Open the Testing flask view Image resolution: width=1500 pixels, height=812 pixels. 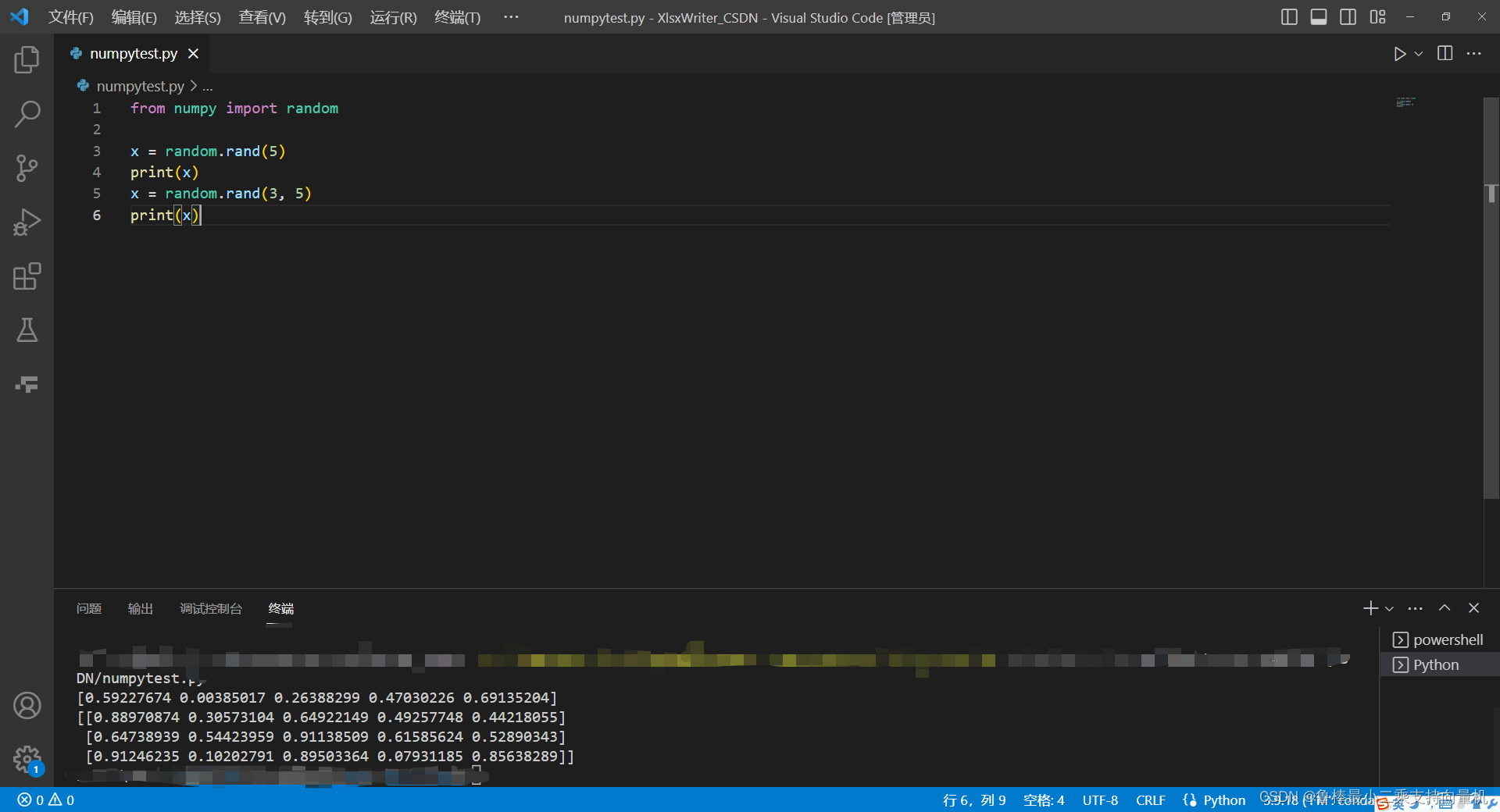pos(27,330)
